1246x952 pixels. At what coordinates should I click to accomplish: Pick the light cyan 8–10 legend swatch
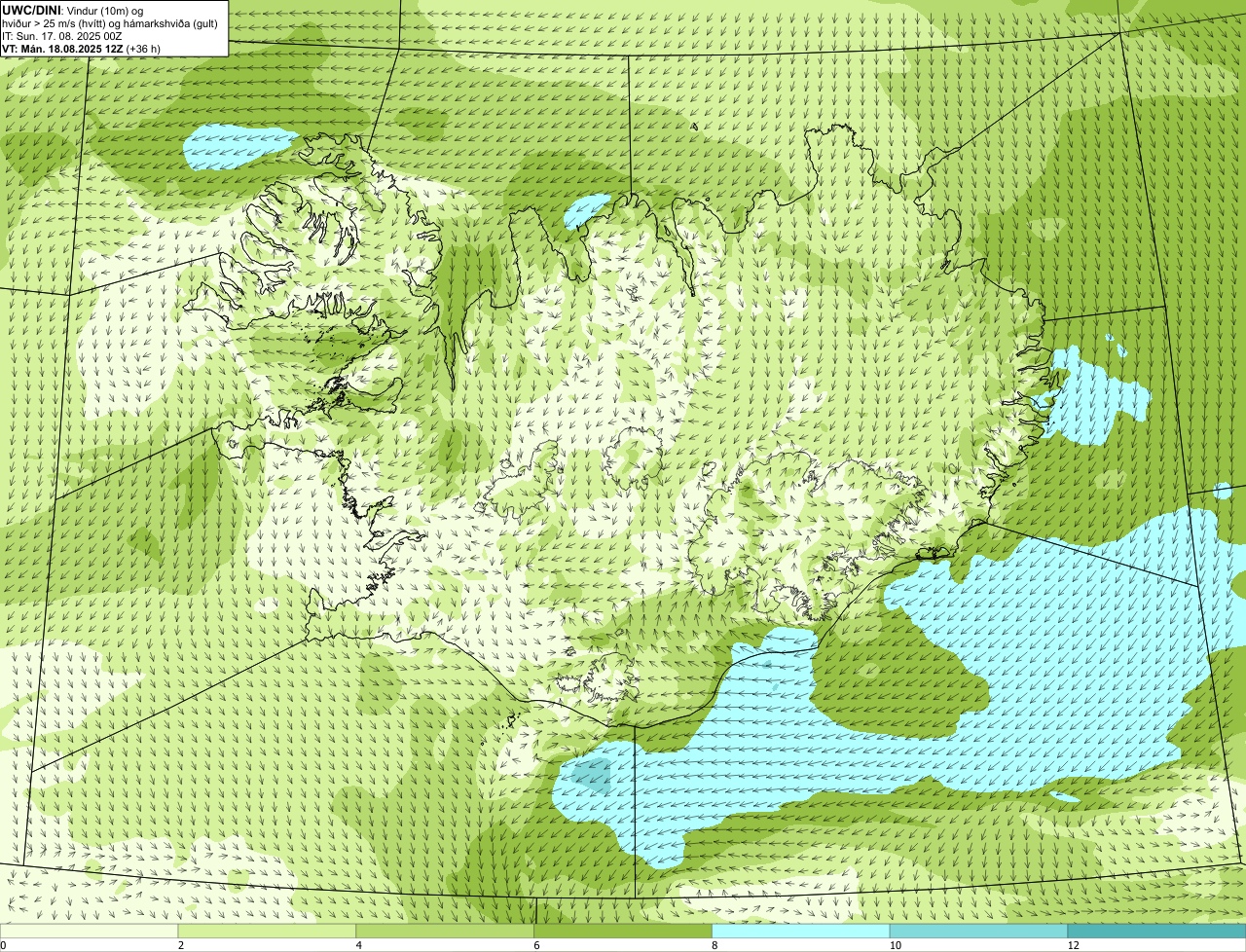pyautogui.click(x=801, y=932)
